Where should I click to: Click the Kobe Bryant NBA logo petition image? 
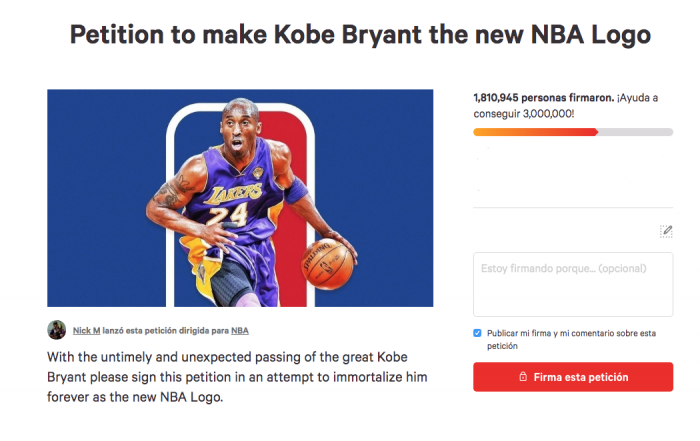(x=240, y=197)
